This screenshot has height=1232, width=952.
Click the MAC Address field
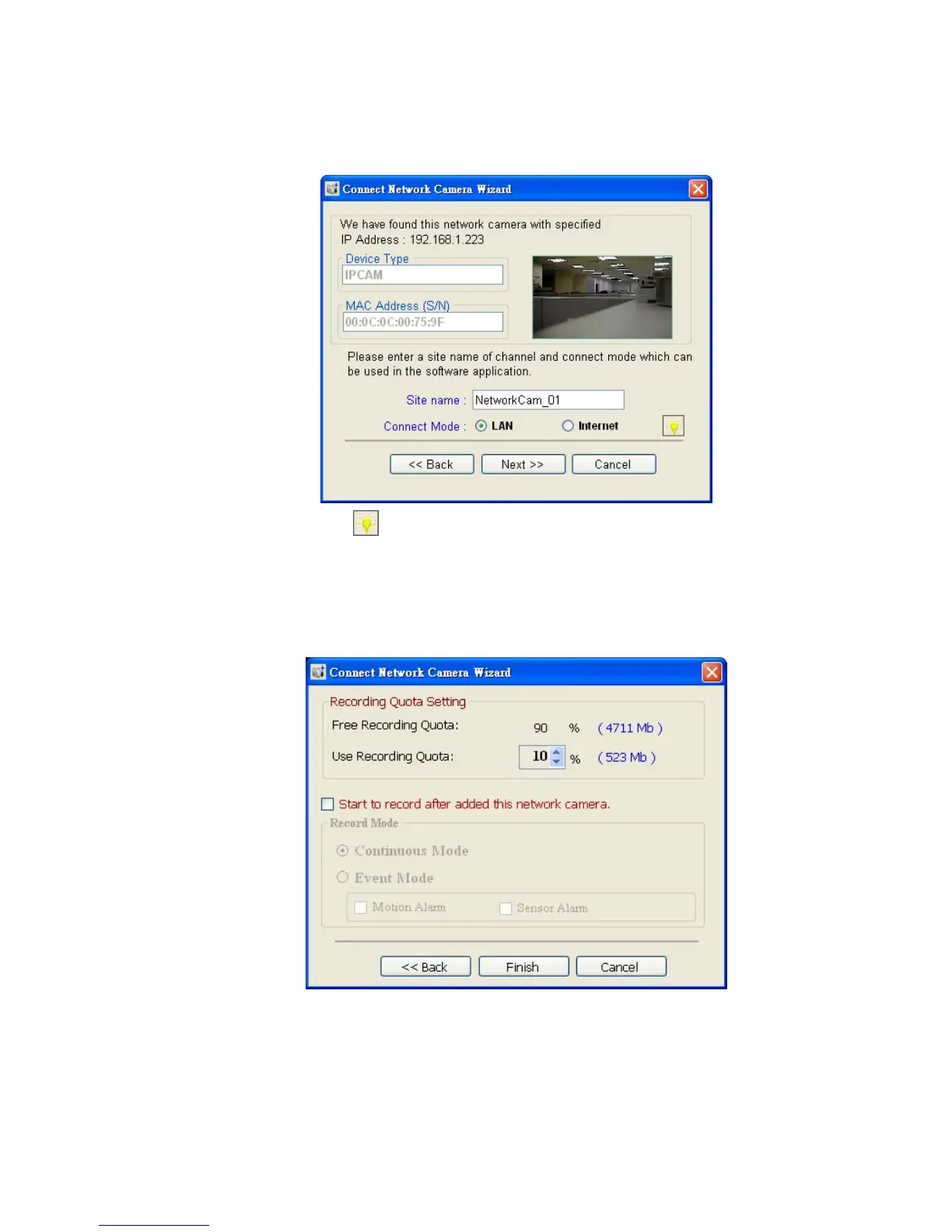click(x=423, y=322)
